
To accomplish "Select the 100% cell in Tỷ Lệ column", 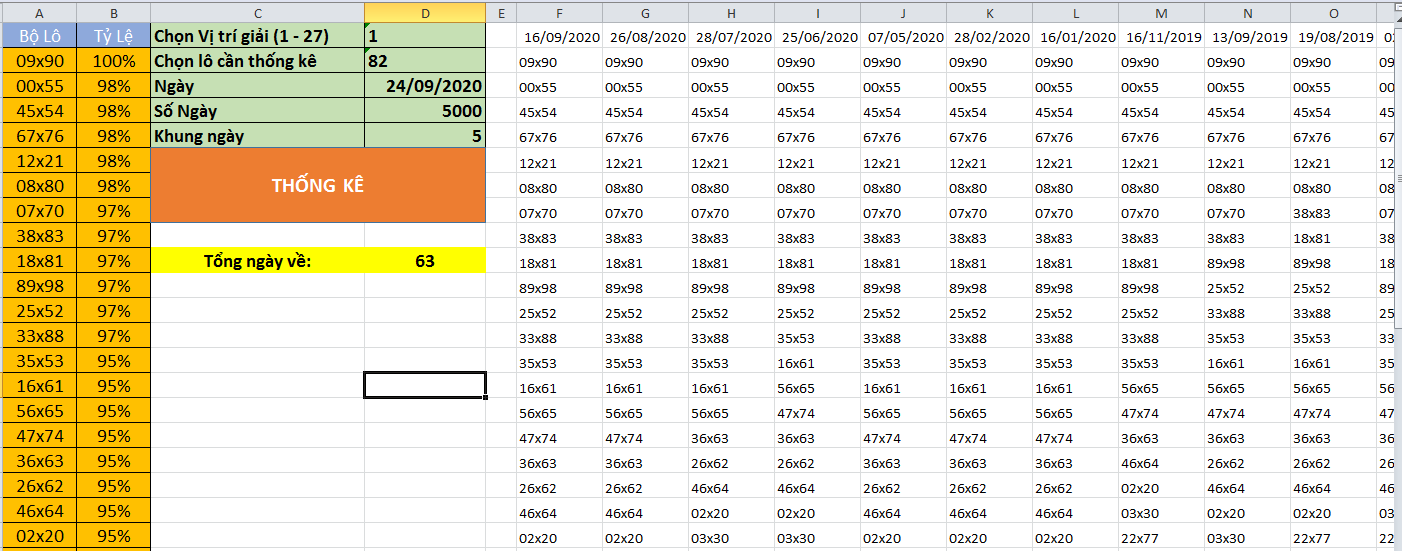I will click(x=114, y=61).
